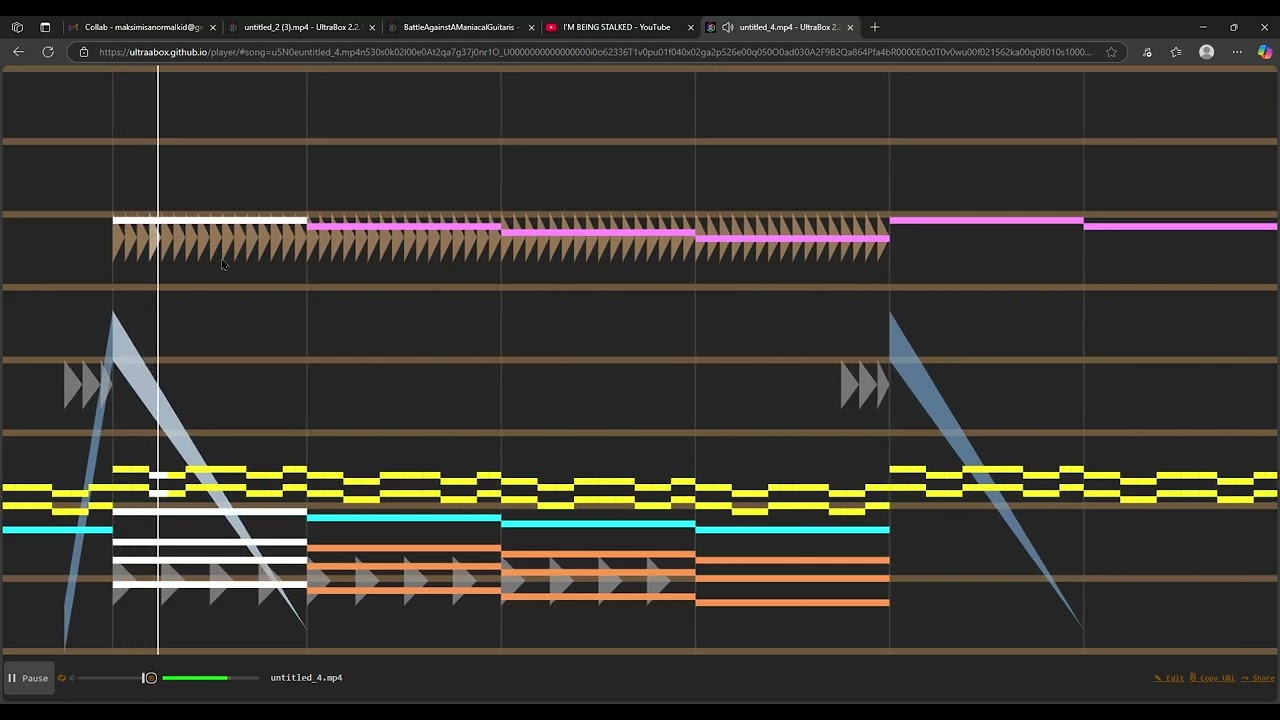This screenshot has width=1280, height=720.
Task: Toggle the loop icon beside Pause
Action: 61,678
